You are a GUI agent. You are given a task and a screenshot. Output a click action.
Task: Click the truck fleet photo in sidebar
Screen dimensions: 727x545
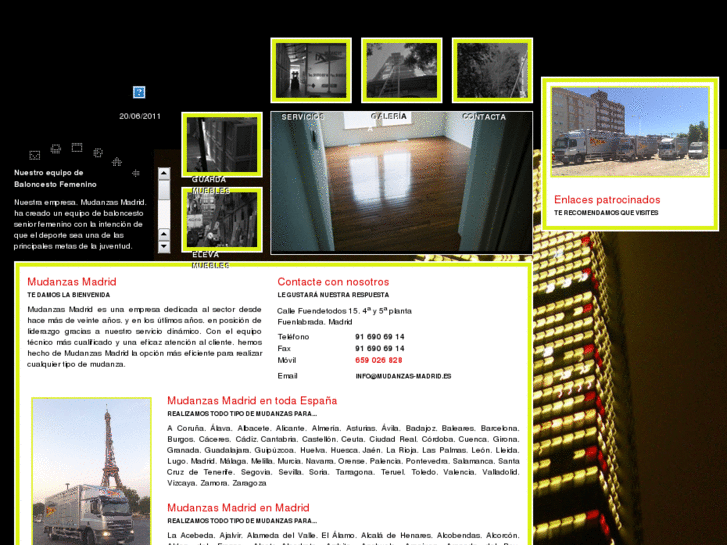[x=630, y=131]
